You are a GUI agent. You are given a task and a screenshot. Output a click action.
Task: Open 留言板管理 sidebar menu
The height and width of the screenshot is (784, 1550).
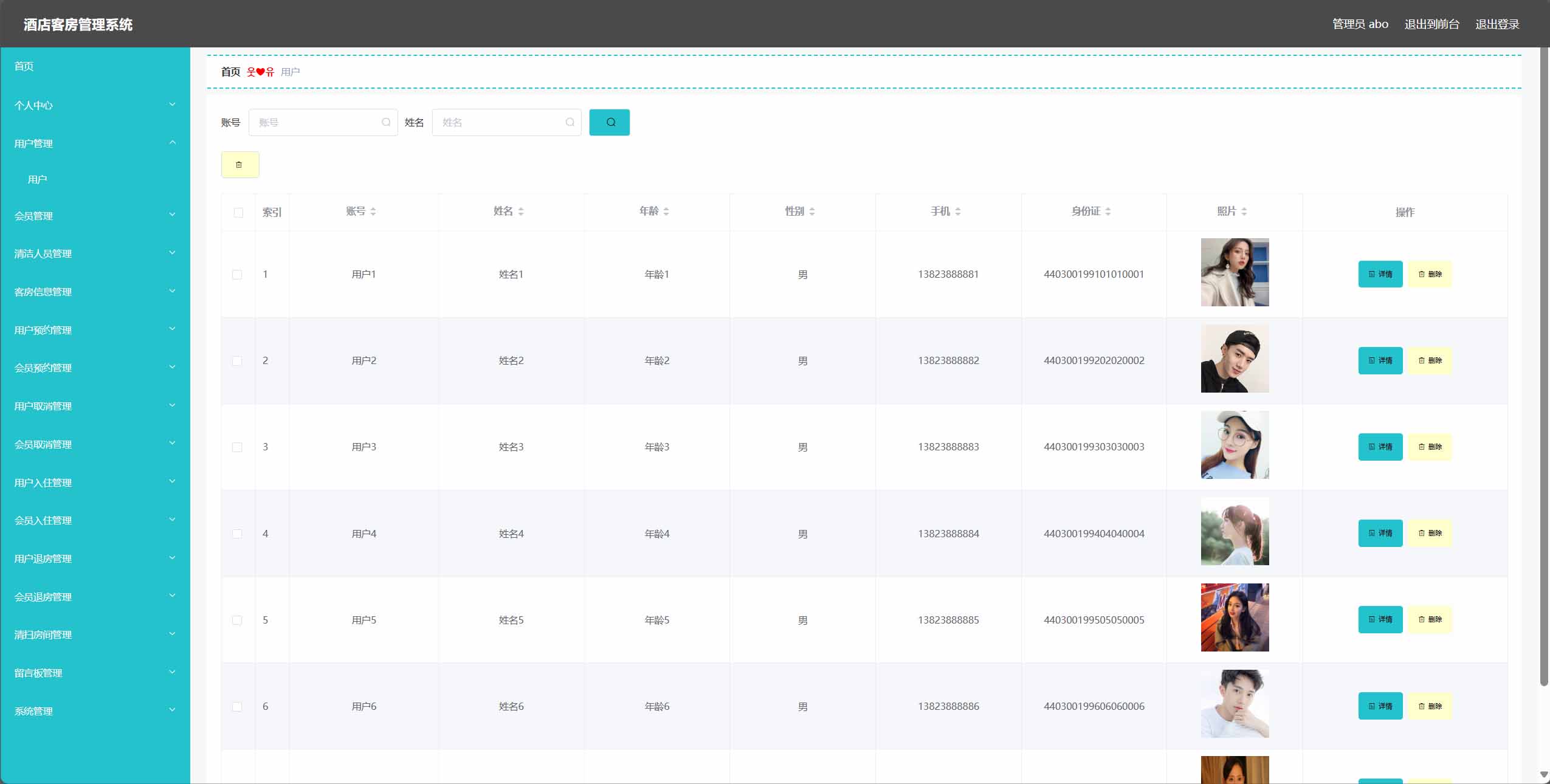pyautogui.click(x=95, y=673)
